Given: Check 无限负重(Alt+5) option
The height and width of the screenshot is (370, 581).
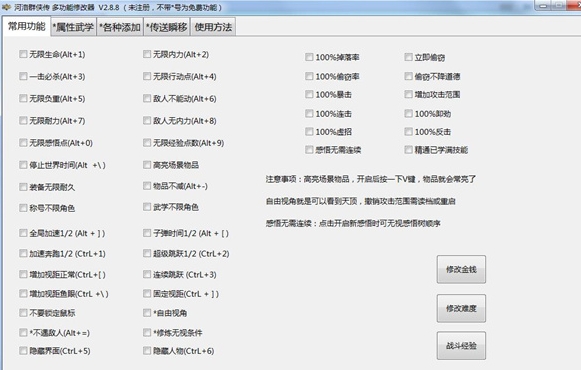Looking at the screenshot, I should click(x=23, y=99).
